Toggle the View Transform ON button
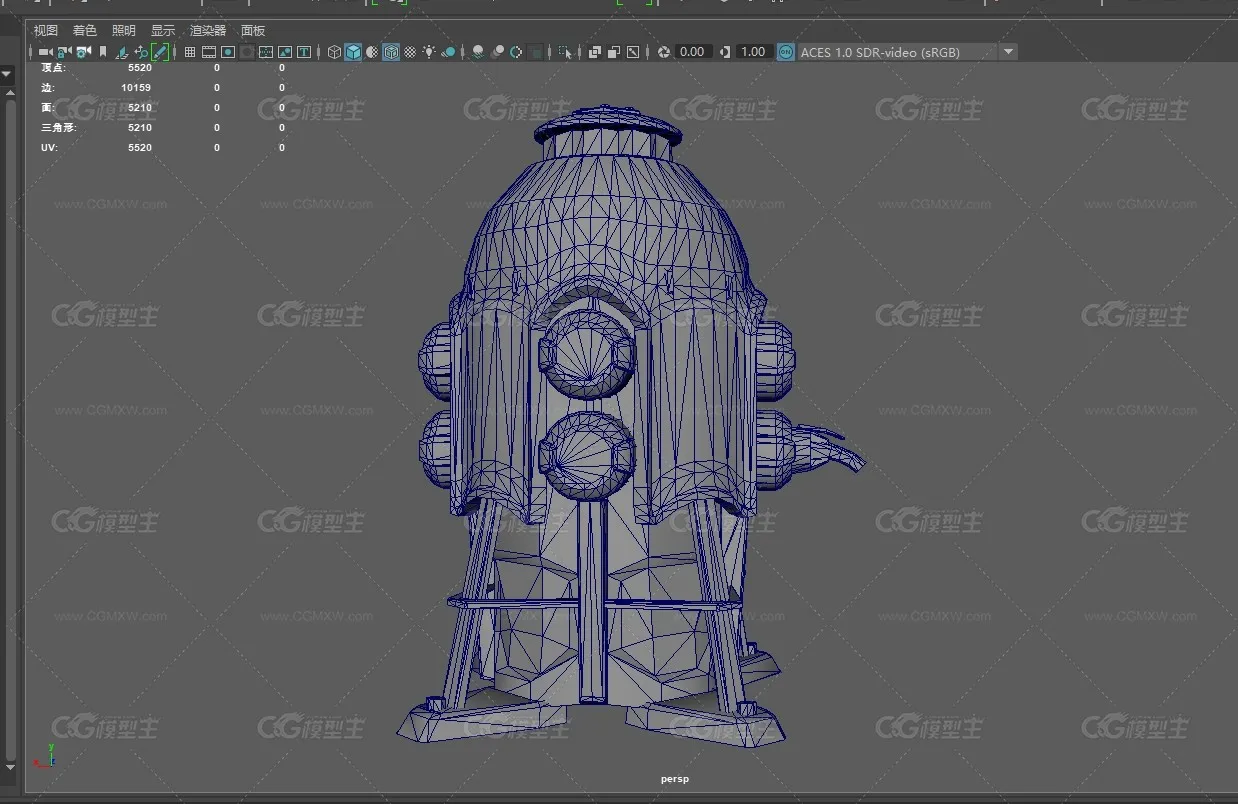Screen dimensions: 1238x804 (x=786, y=52)
